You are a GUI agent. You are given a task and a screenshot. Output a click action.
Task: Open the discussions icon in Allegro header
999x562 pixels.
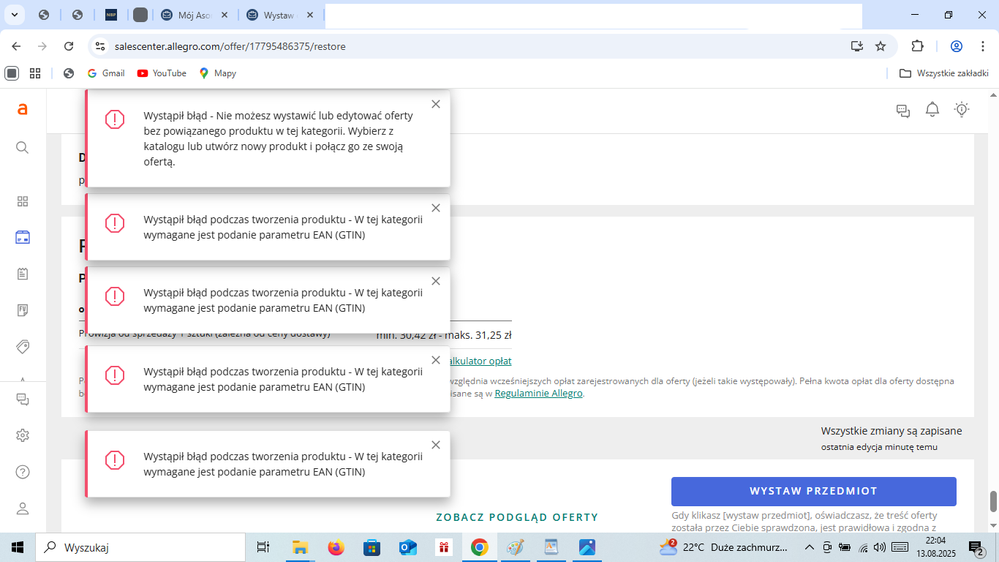coord(903,111)
